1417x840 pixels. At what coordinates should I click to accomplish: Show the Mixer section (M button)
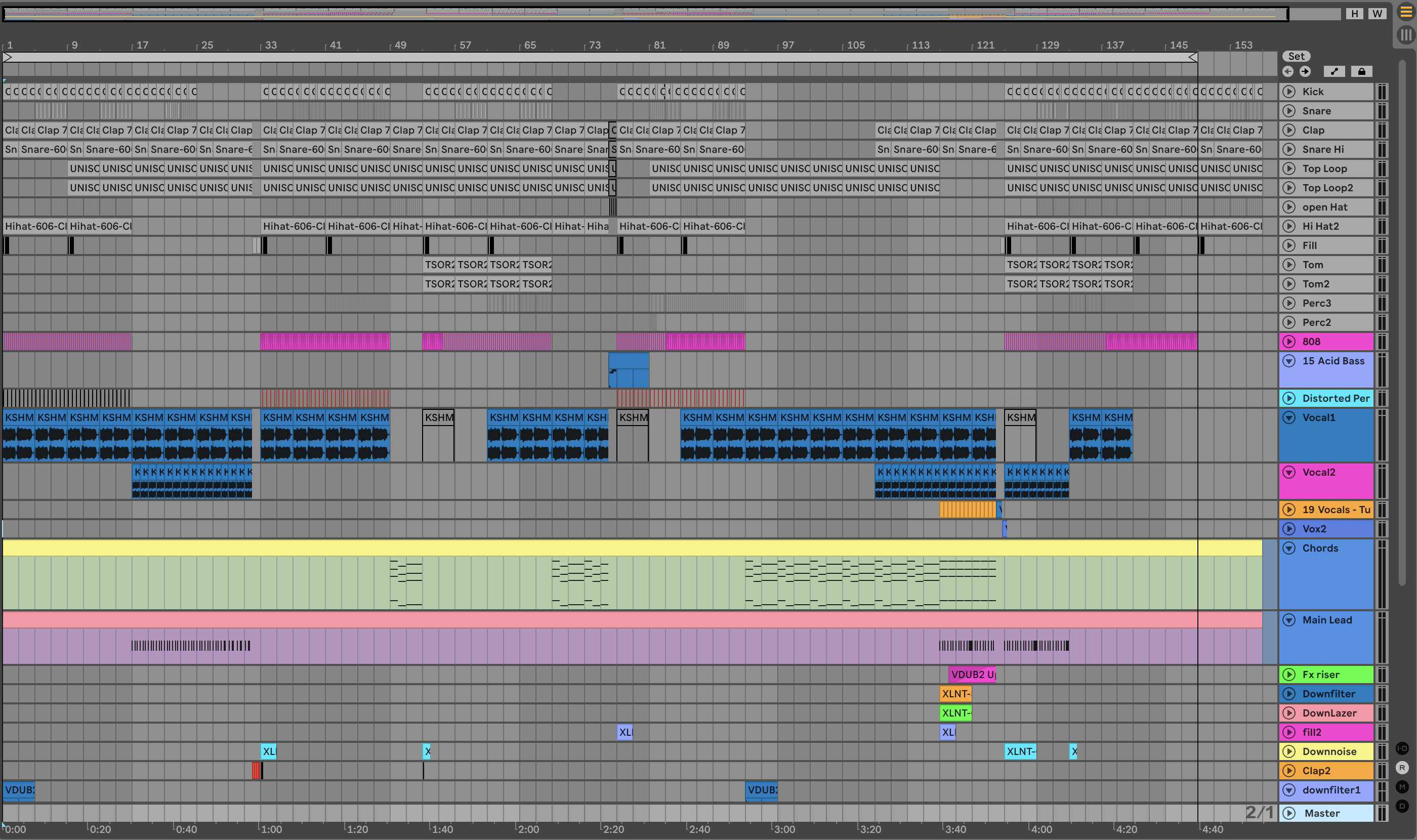point(1402,787)
